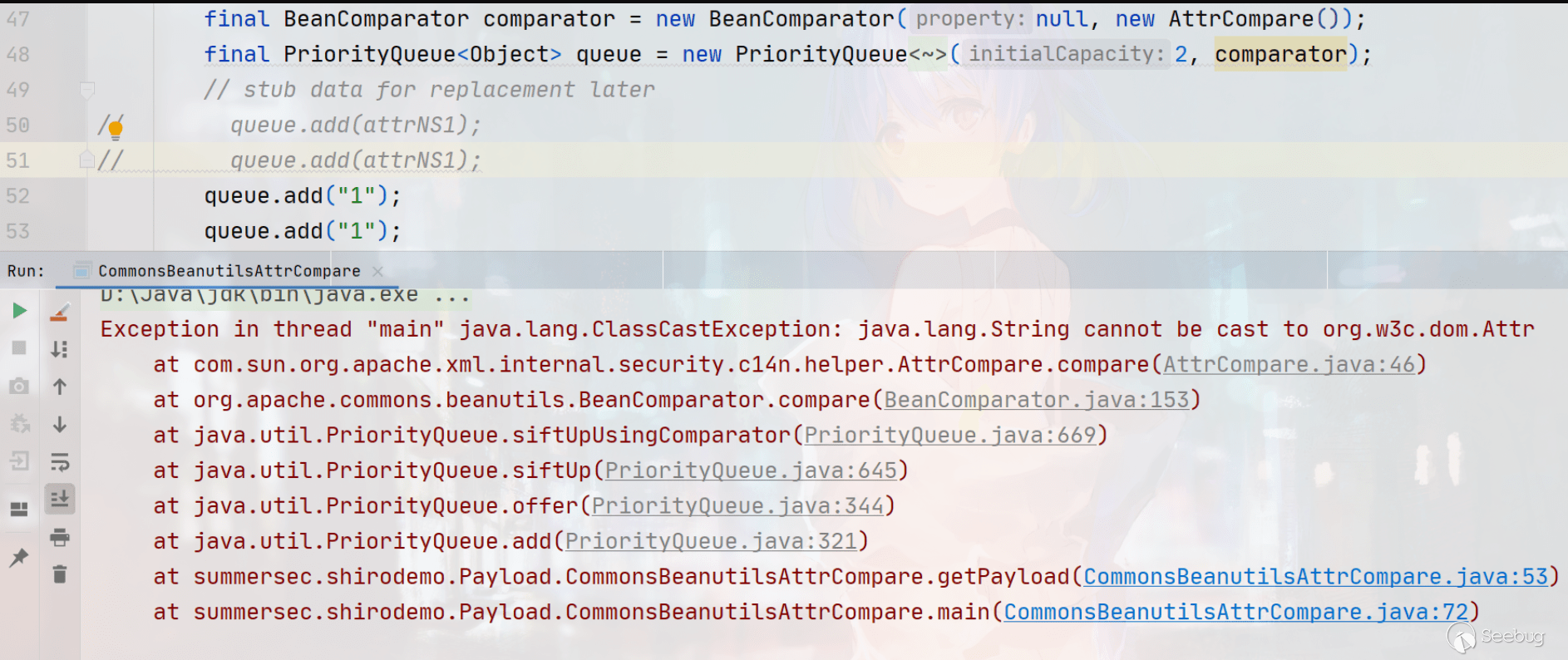Click the Stop process square icon
This screenshot has height=660, width=1568.
19,348
